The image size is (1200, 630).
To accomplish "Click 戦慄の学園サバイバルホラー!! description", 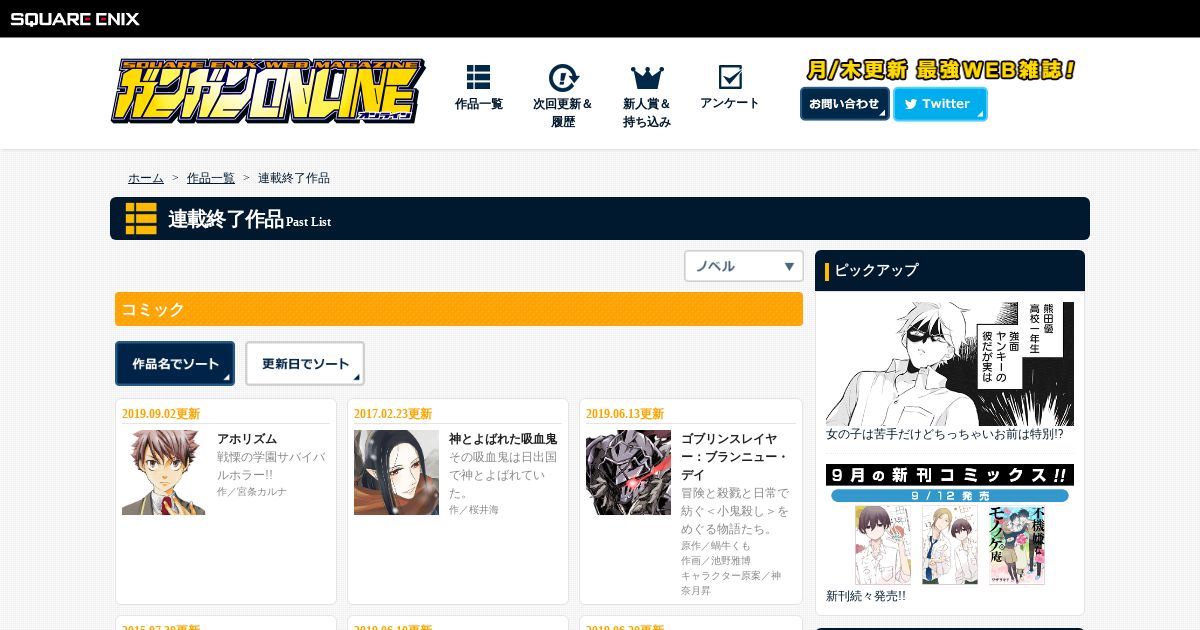I will [270, 465].
